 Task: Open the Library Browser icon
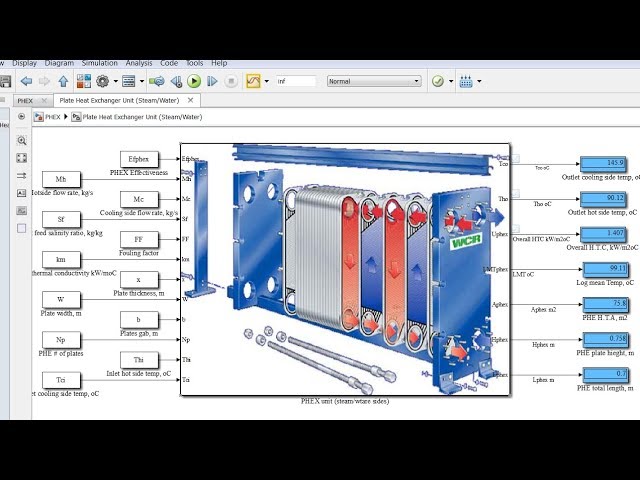coord(84,81)
